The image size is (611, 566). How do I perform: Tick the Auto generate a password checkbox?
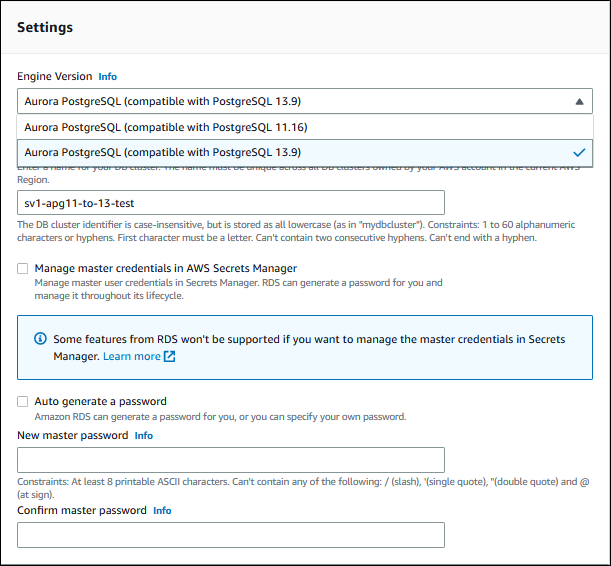[23, 401]
